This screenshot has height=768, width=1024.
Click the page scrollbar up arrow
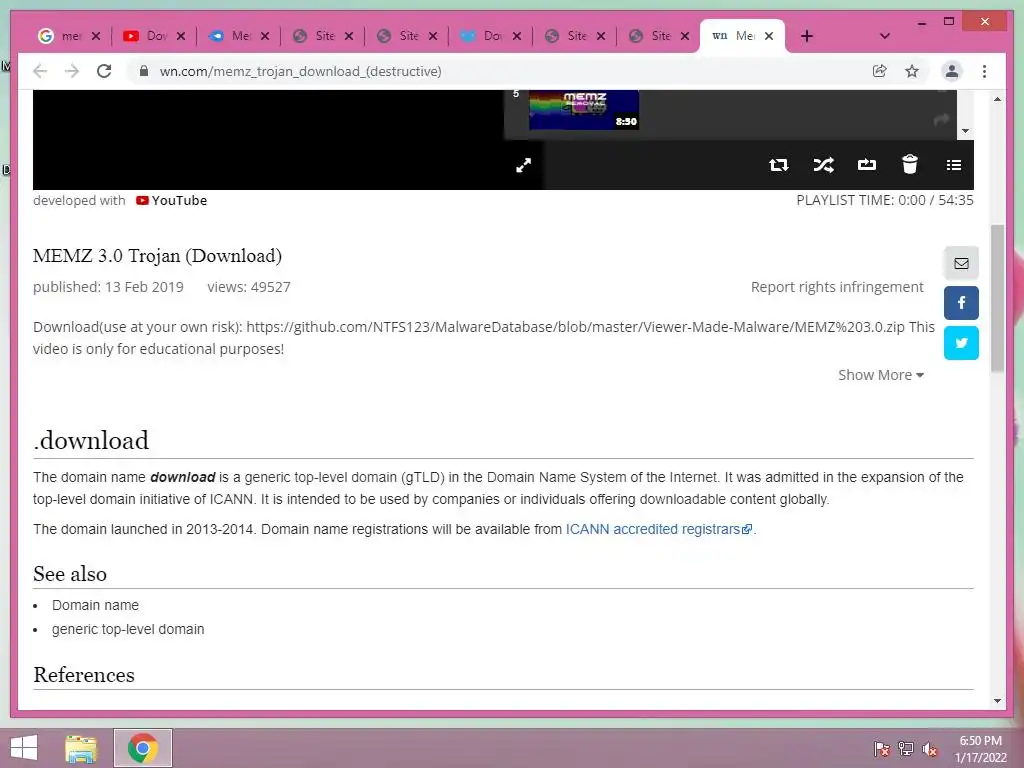click(997, 99)
